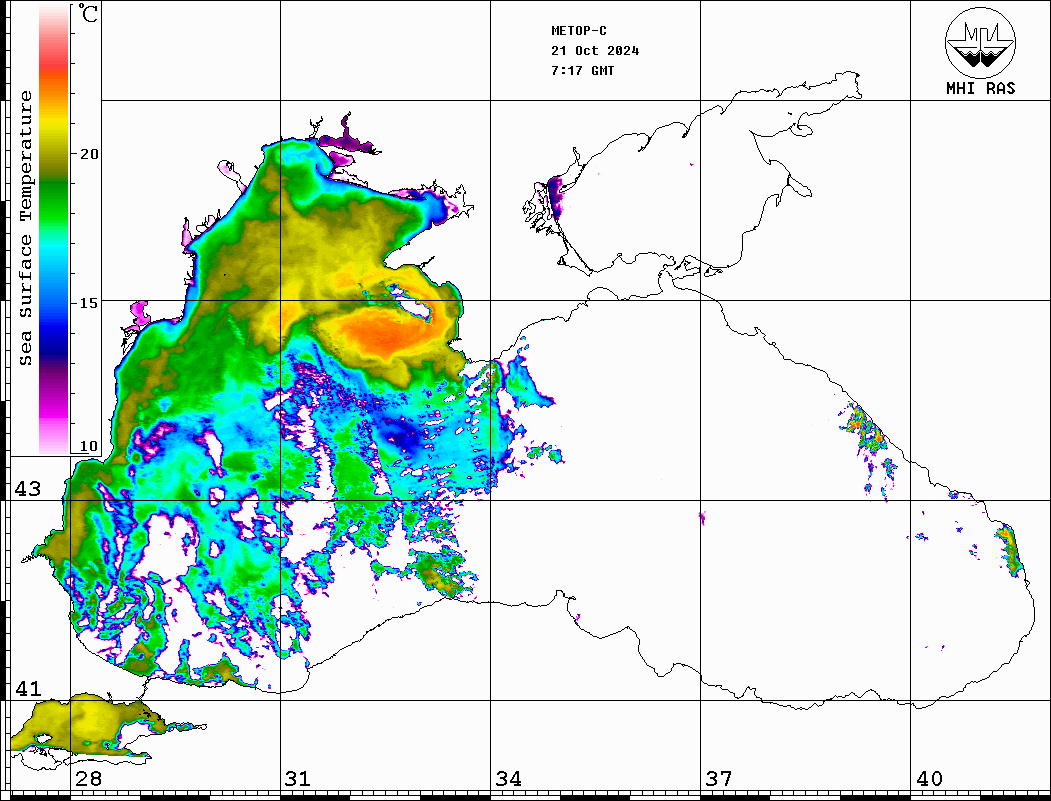Click the date 21 Oct 2024
The height and width of the screenshot is (801, 1051).
tap(595, 51)
